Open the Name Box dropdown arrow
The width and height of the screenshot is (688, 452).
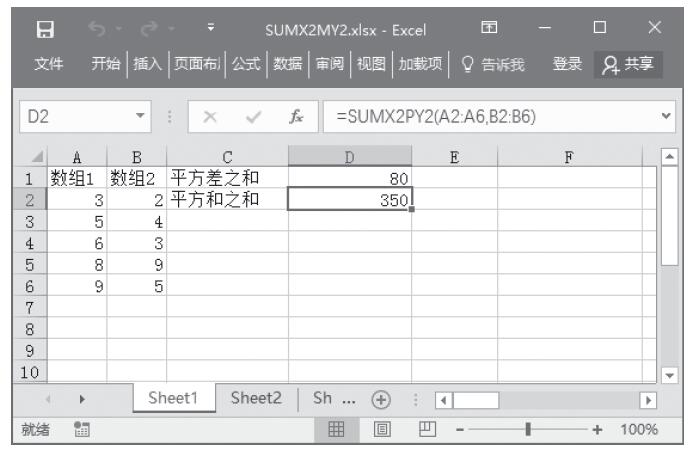tap(142, 116)
